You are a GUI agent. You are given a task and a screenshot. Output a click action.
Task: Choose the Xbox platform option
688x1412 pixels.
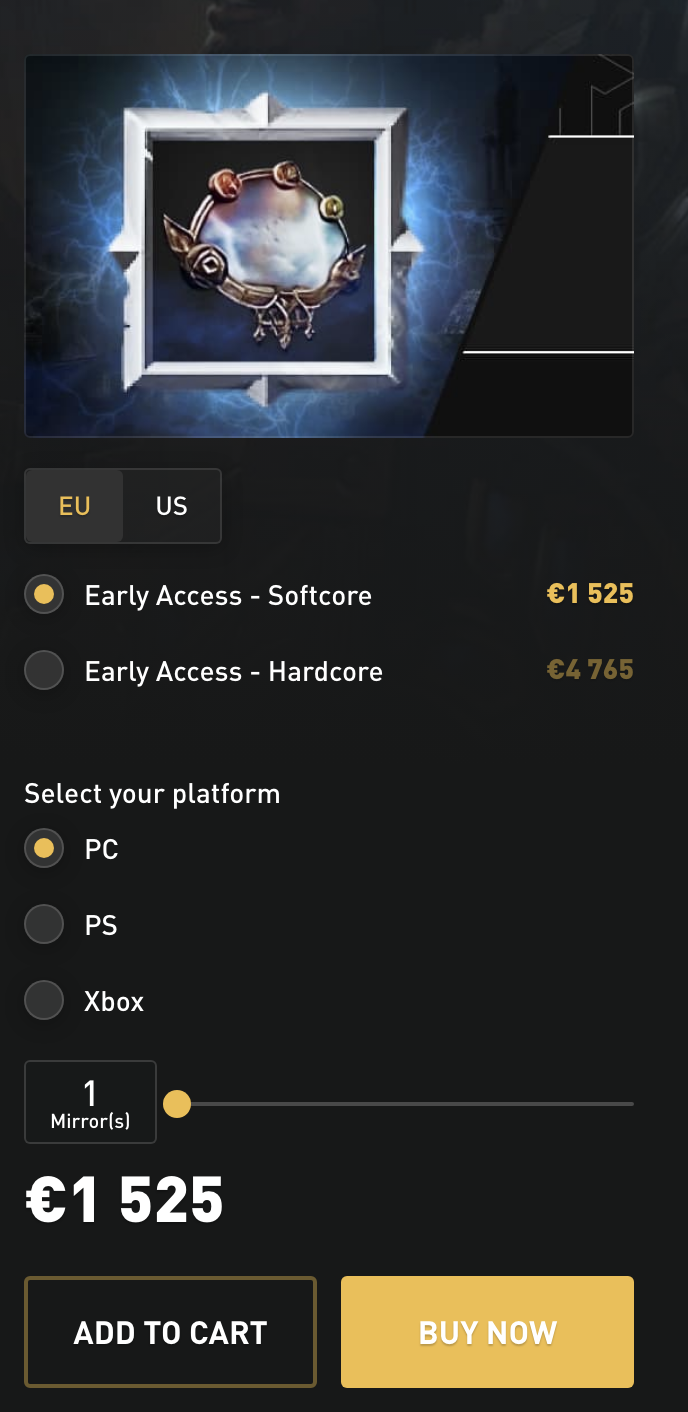coord(44,1001)
